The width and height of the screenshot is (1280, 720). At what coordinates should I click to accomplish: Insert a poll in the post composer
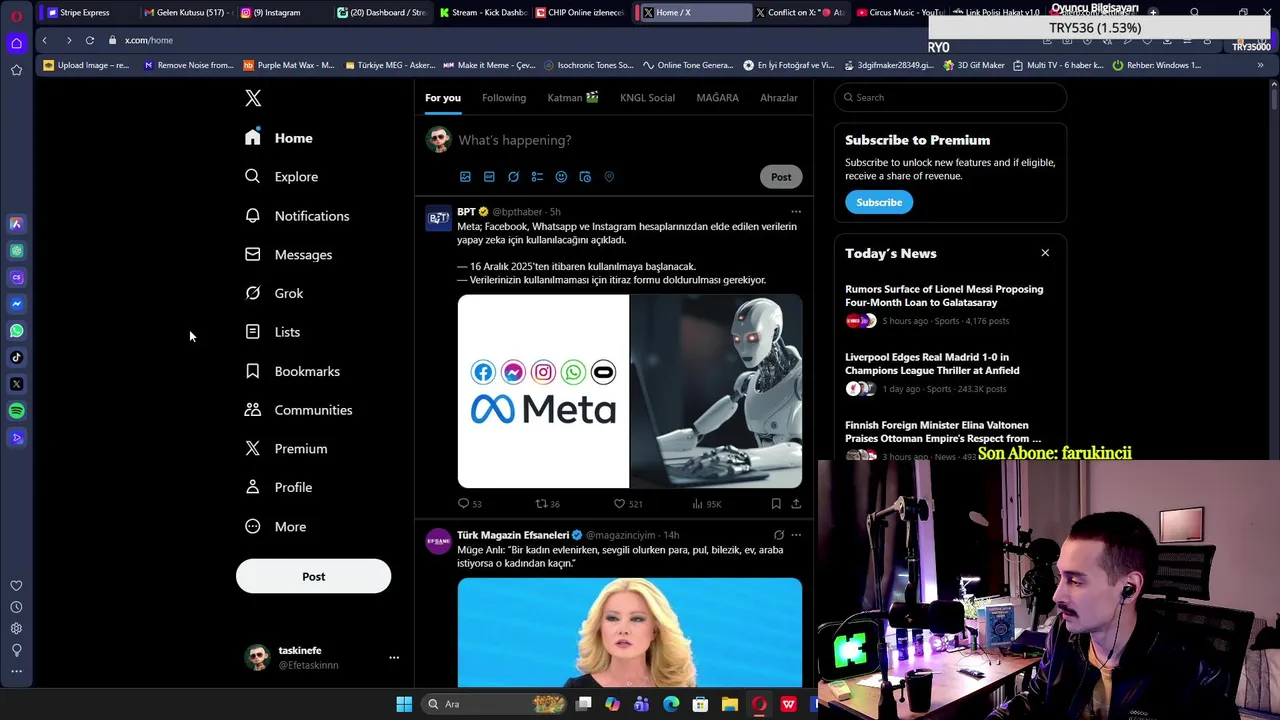(537, 177)
